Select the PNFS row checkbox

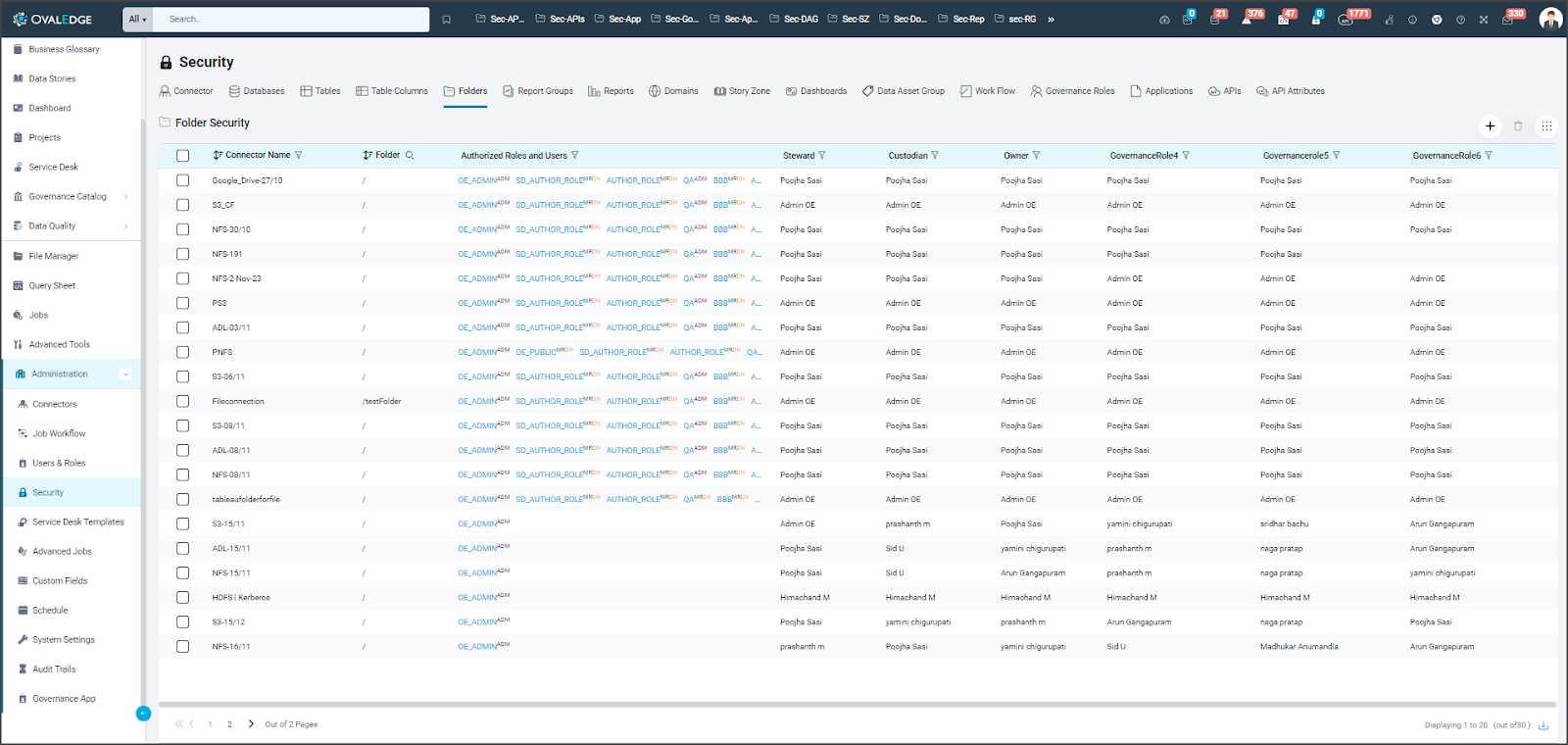point(182,352)
